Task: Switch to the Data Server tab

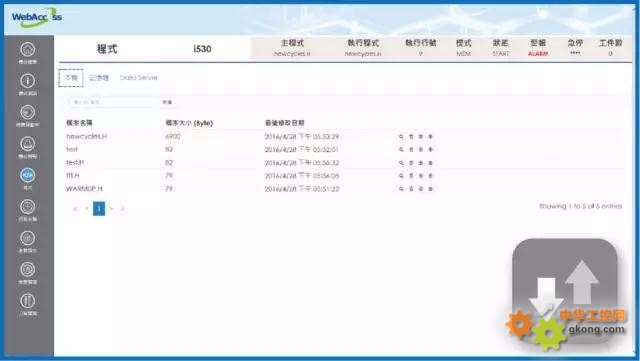Action: pos(139,78)
